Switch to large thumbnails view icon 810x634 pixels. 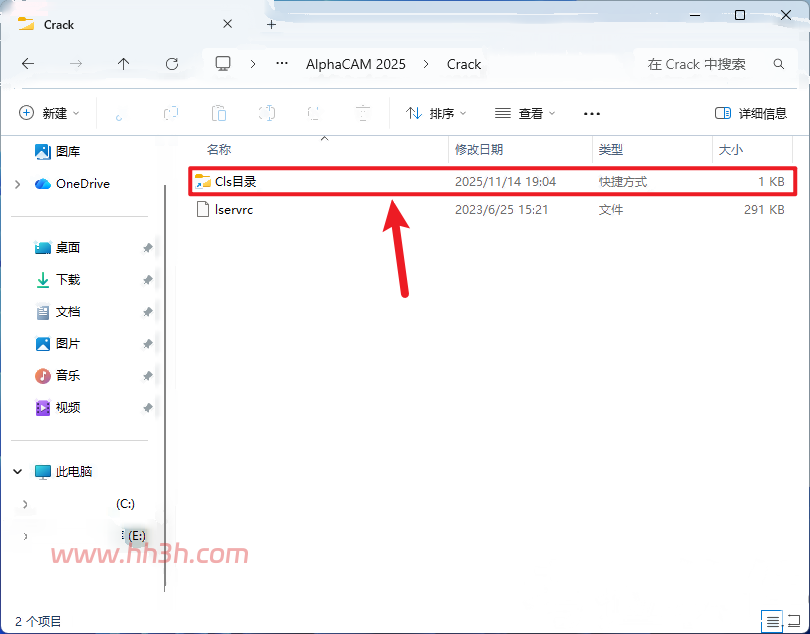tap(795, 621)
